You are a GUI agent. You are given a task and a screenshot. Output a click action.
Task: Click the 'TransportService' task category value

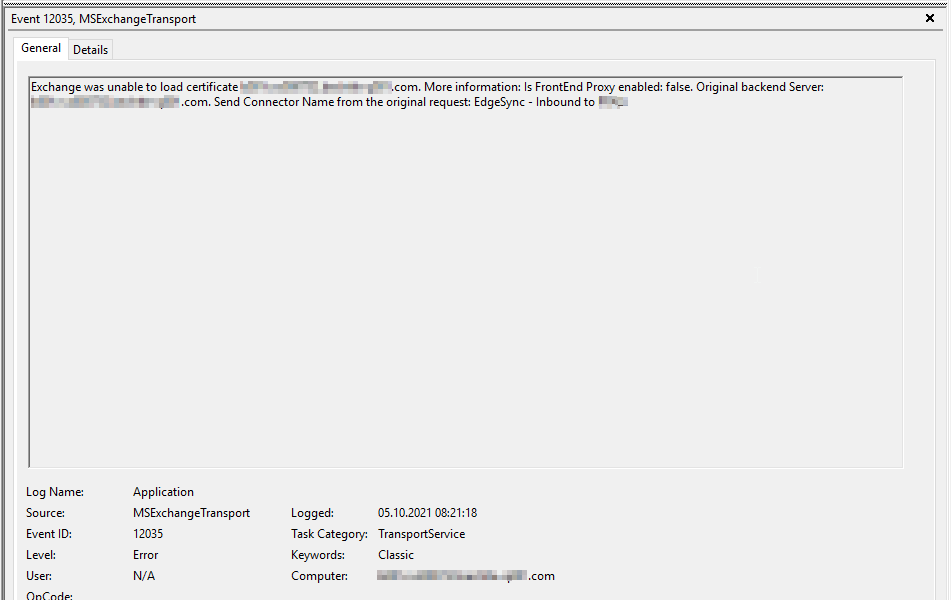pos(422,534)
